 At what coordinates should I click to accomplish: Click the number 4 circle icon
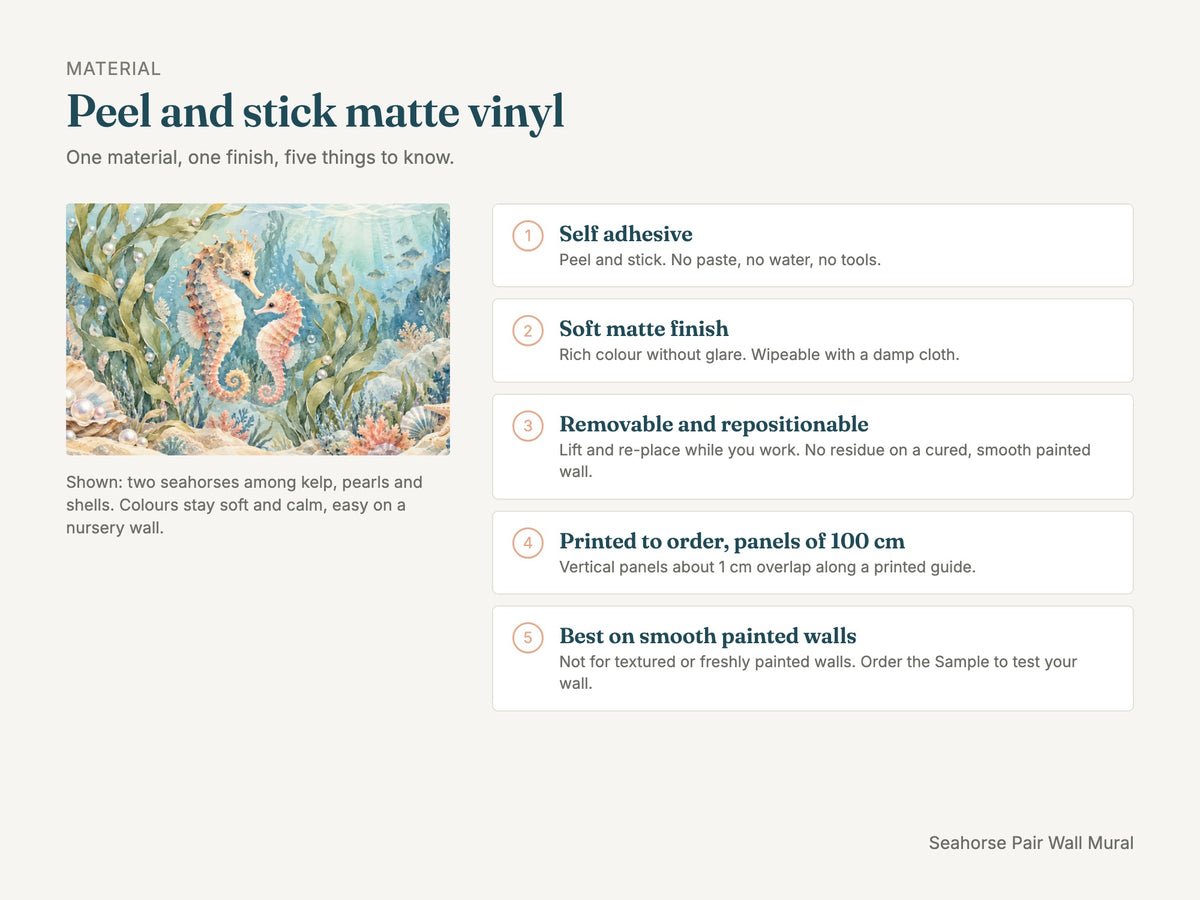coord(528,543)
